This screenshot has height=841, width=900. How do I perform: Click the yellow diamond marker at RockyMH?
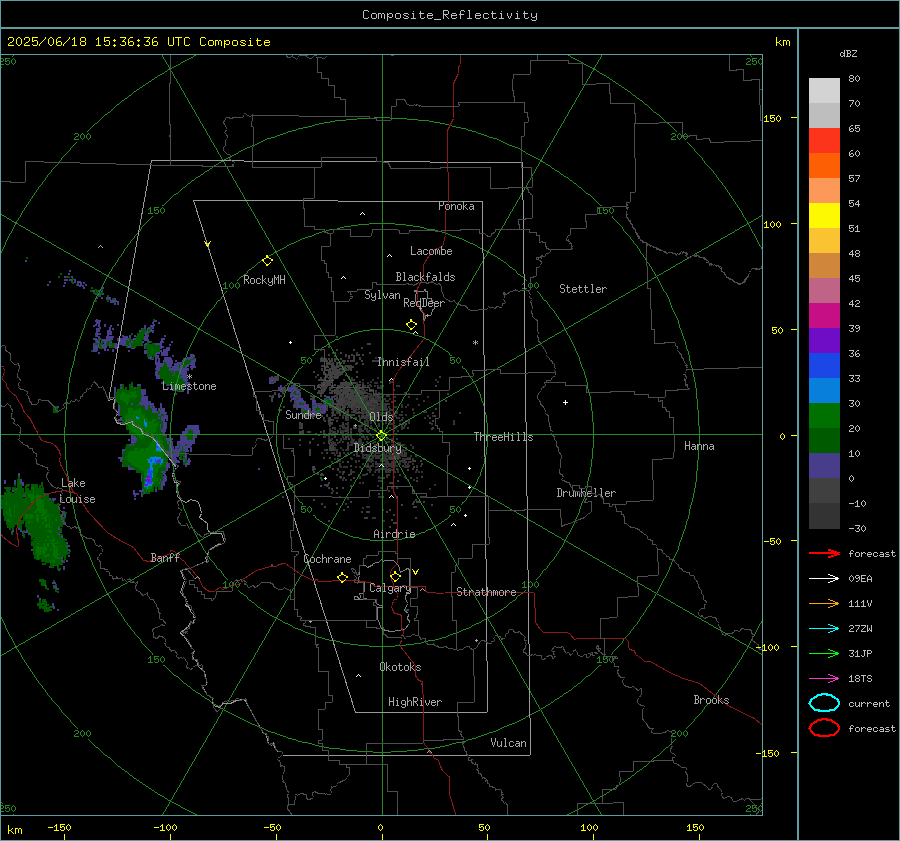[x=267, y=261]
